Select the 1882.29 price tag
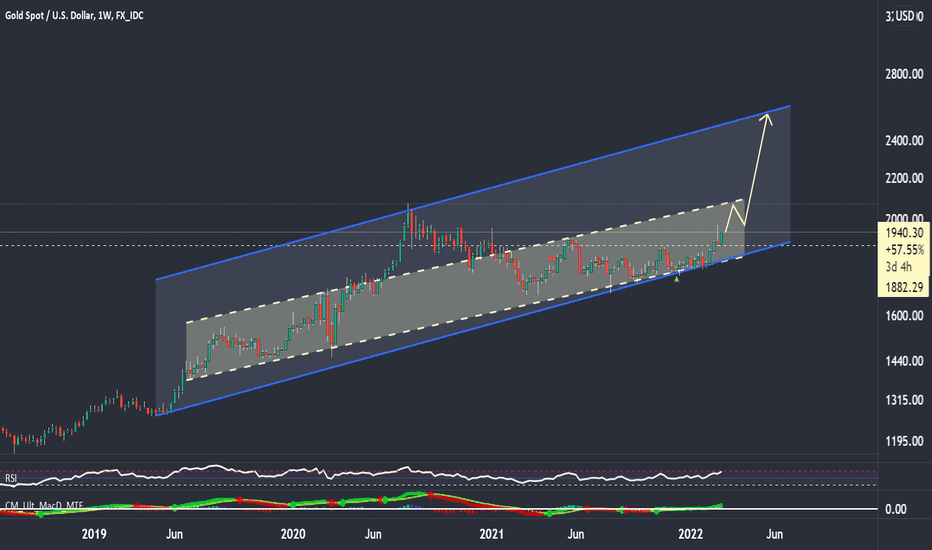 tap(904, 288)
